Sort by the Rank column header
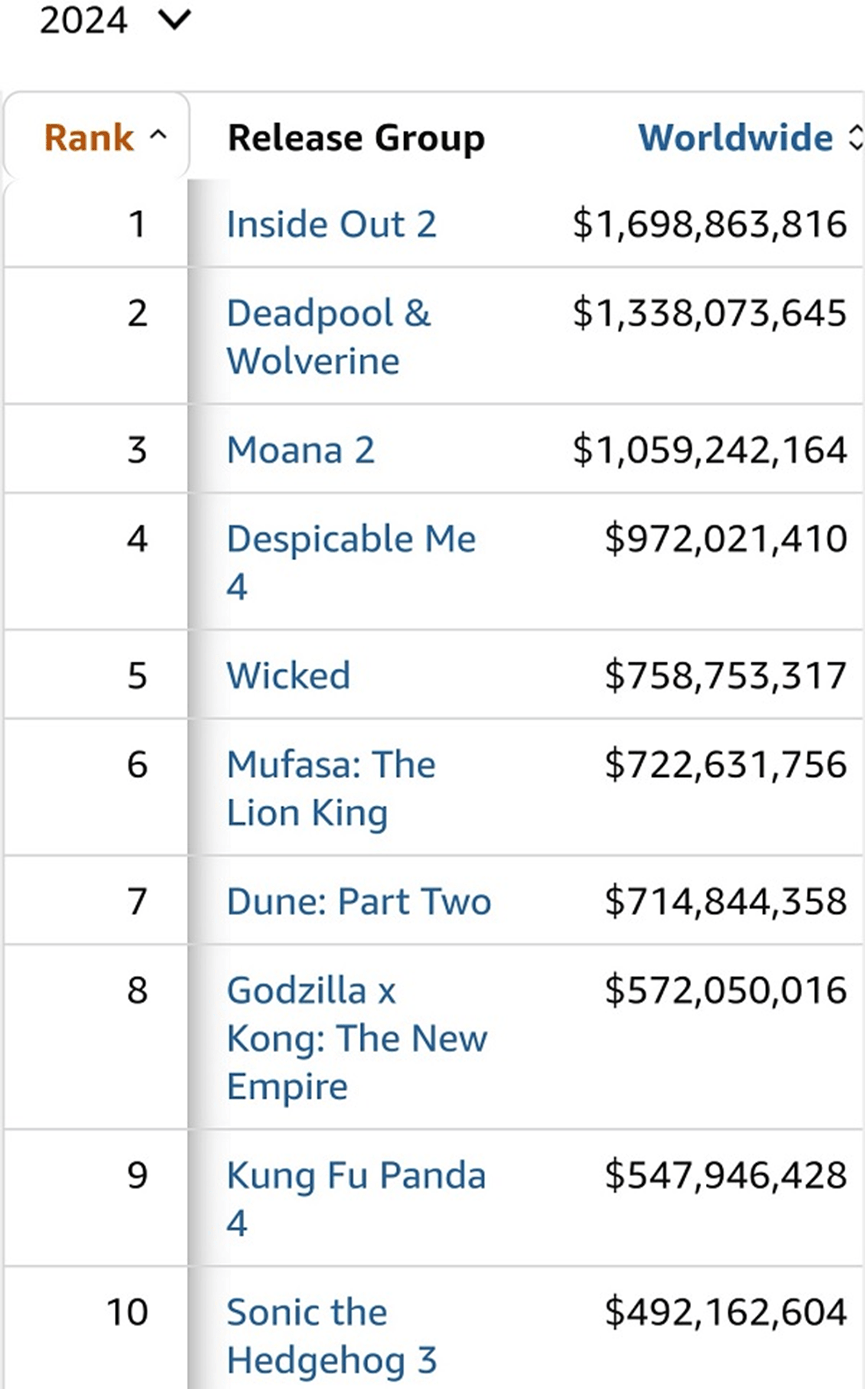Screen dimensions: 865x1389 point(90,137)
